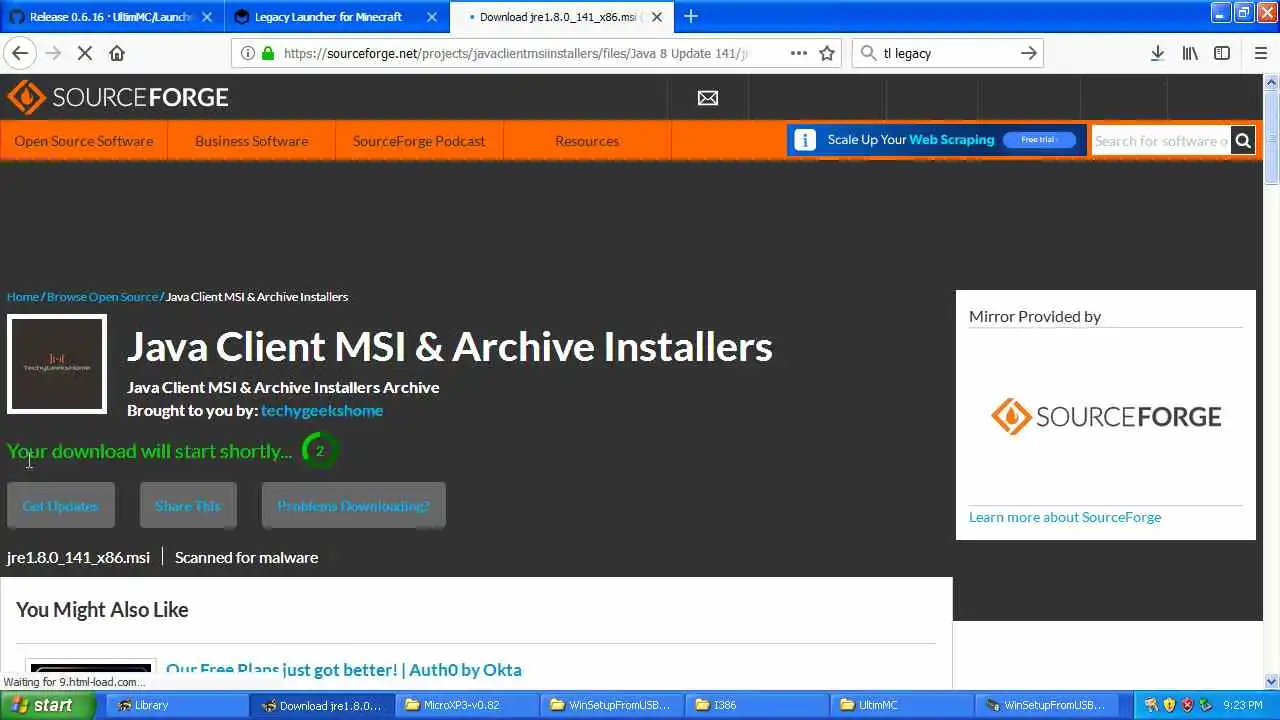Click the SourceForge mirror logo

point(1106,417)
